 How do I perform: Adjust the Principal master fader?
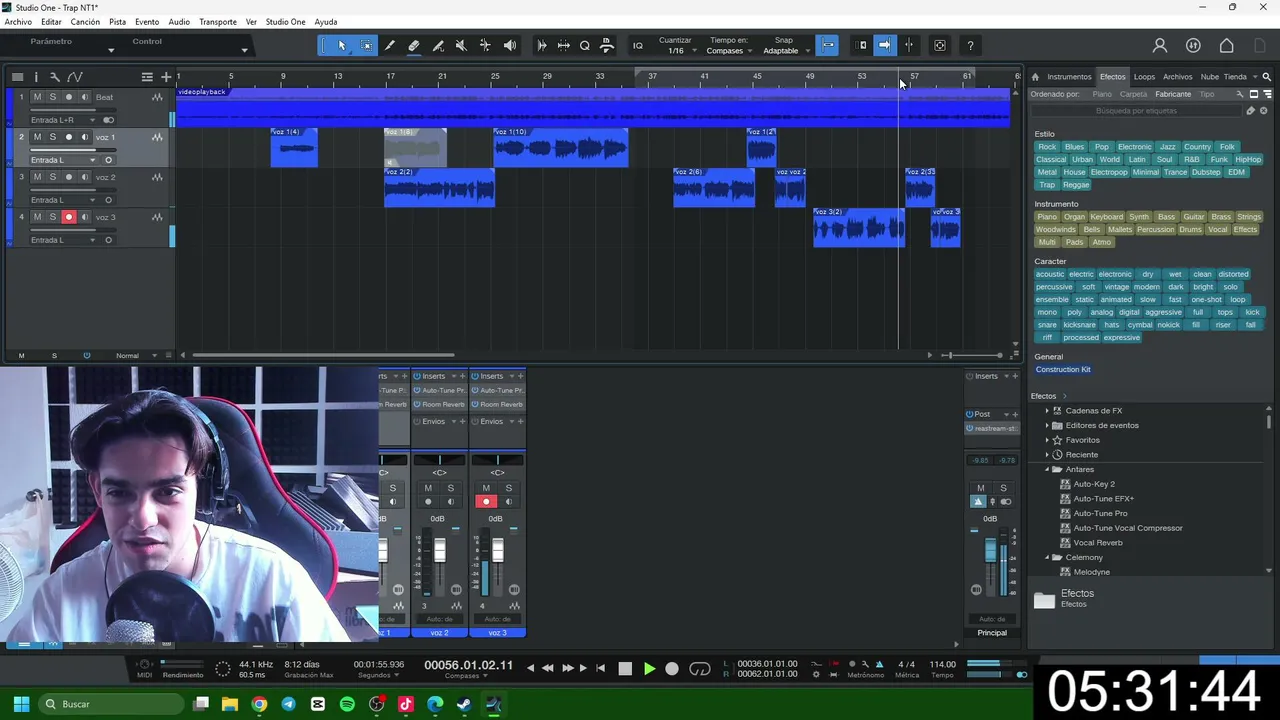[x=991, y=549]
